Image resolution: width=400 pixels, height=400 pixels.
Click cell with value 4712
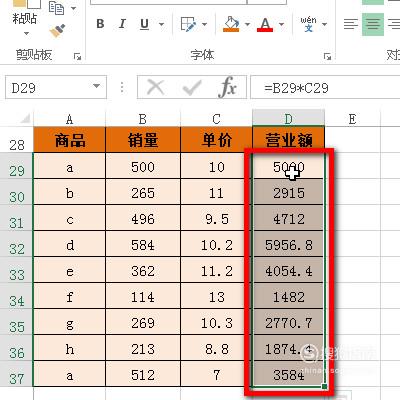(289, 218)
